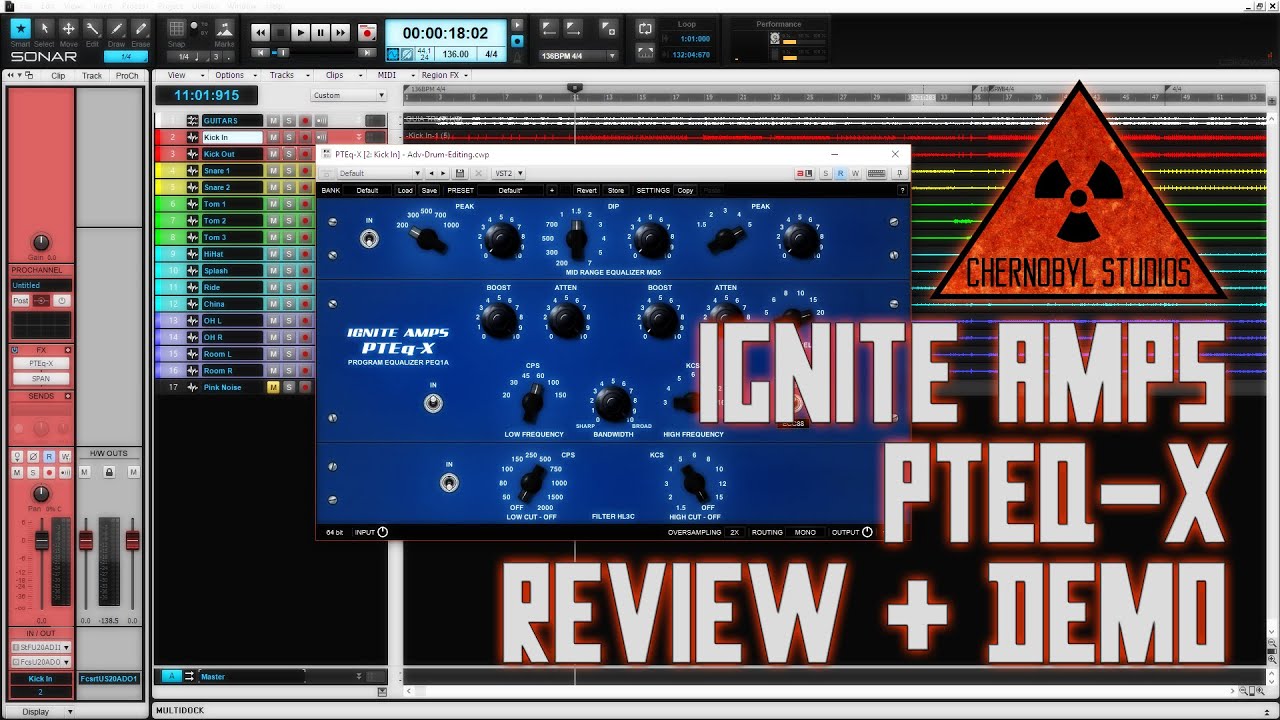Click the plugin Revert button
The image size is (1280, 720).
click(x=587, y=190)
